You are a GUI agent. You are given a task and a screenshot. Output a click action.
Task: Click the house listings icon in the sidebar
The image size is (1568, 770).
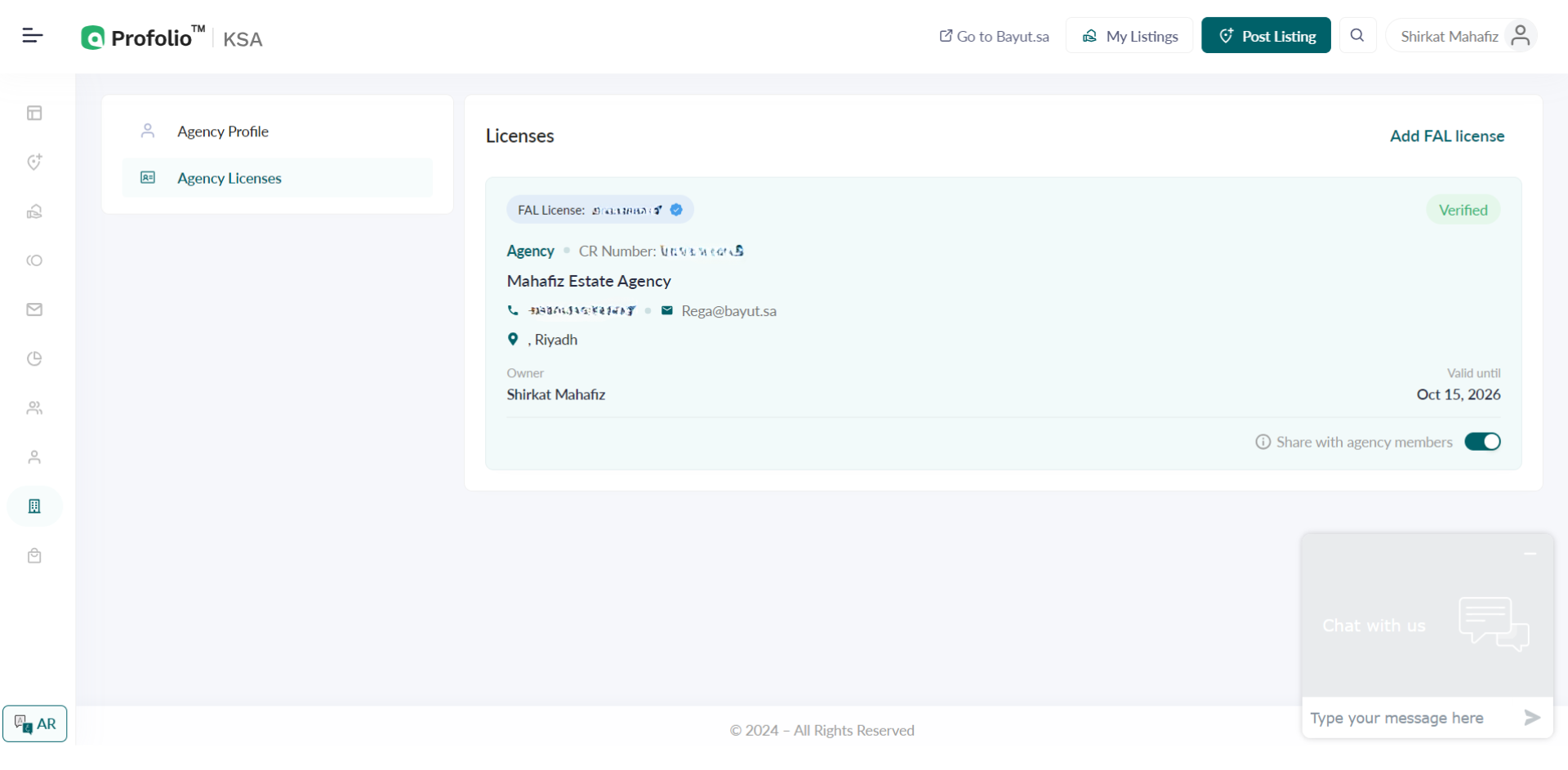[x=34, y=211]
